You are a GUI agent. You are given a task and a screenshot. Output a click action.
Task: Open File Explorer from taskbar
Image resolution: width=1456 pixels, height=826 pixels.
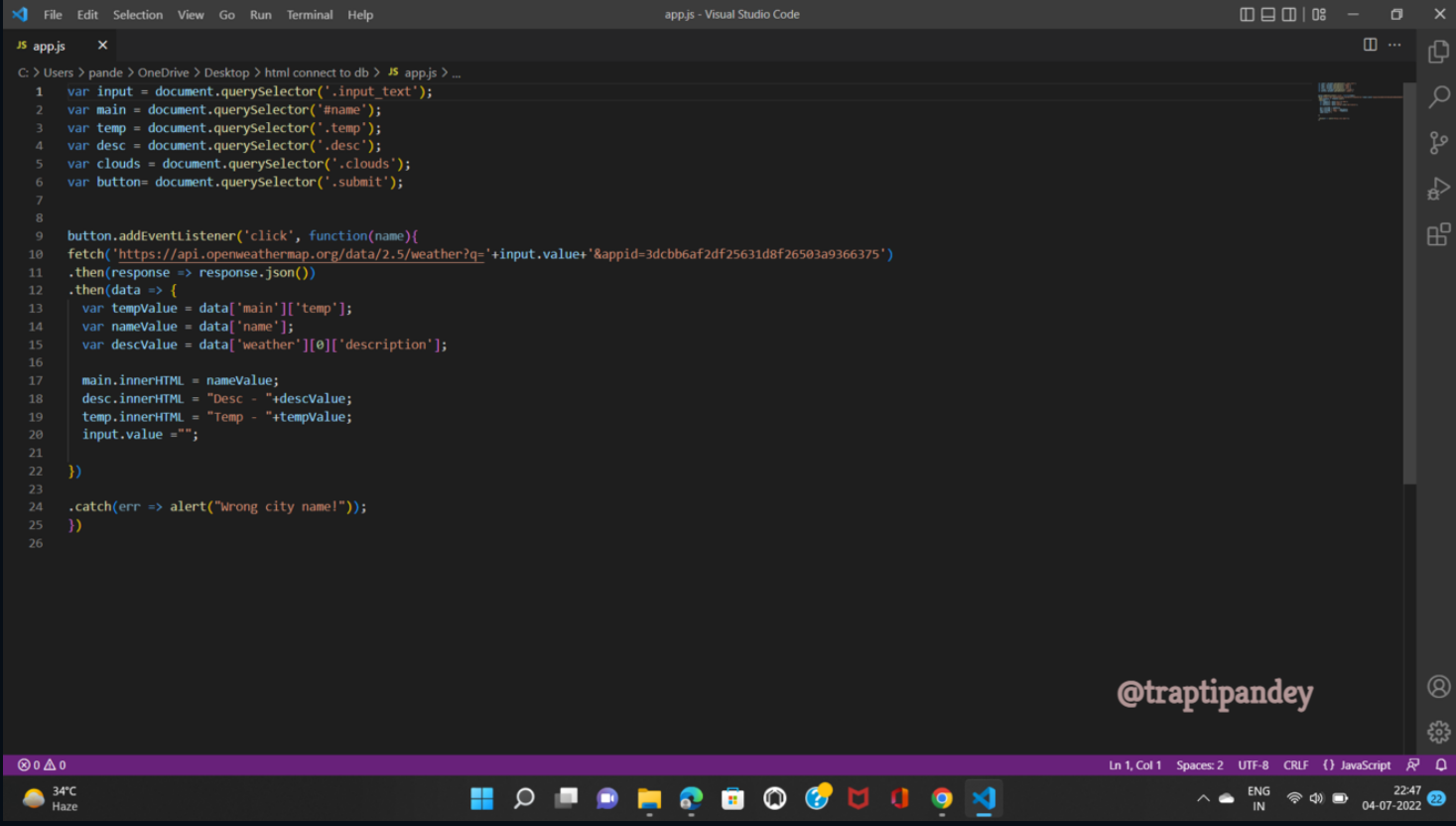[649, 798]
